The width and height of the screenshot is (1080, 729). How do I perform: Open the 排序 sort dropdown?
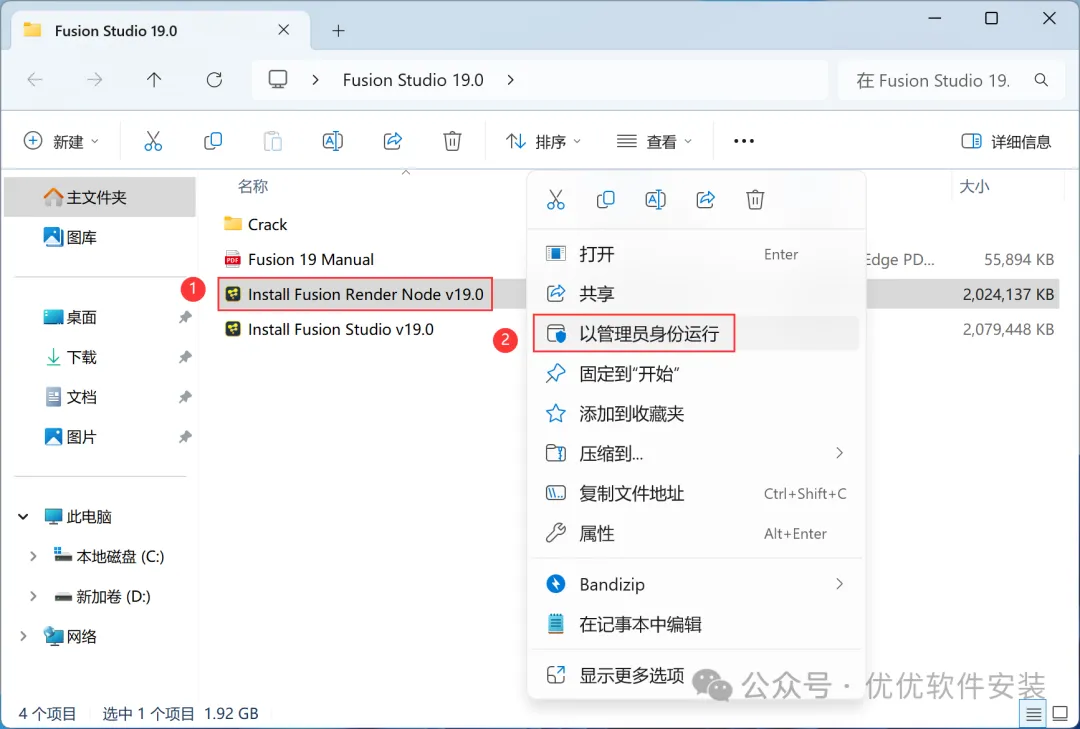point(543,141)
